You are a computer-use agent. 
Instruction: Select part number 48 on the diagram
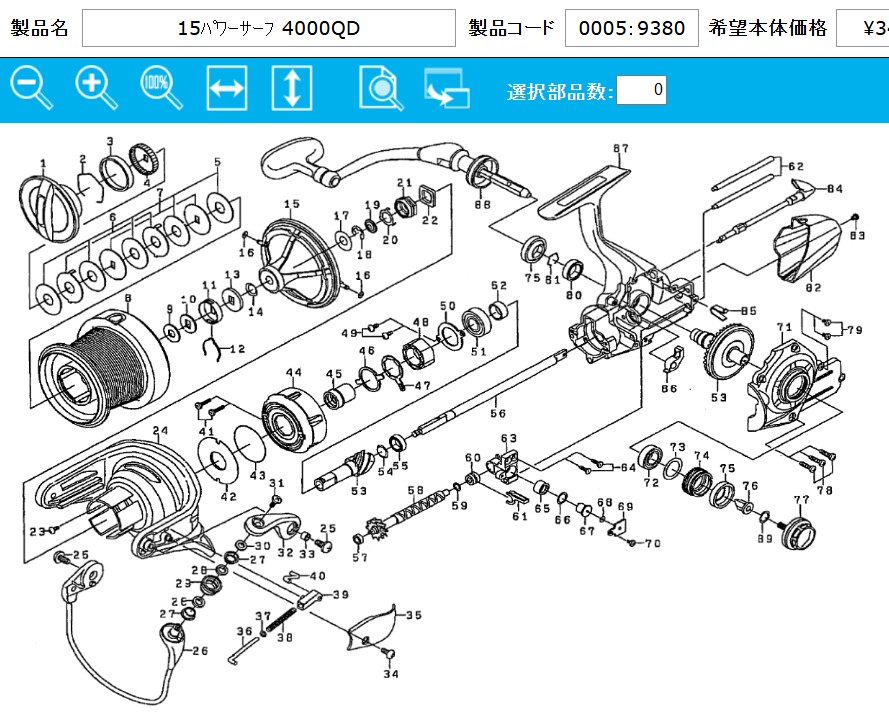421,322
